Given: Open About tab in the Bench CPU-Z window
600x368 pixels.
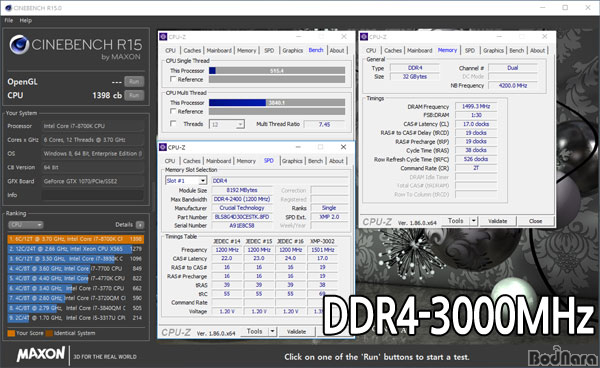Looking at the screenshot, I should tap(337, 50).
